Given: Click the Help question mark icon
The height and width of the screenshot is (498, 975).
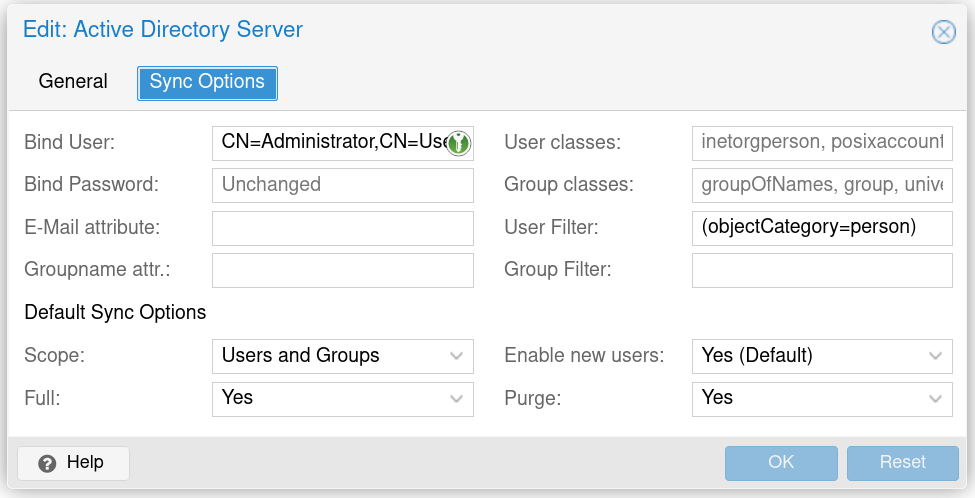Looking at the screenshot, I should tap(47, 463).
